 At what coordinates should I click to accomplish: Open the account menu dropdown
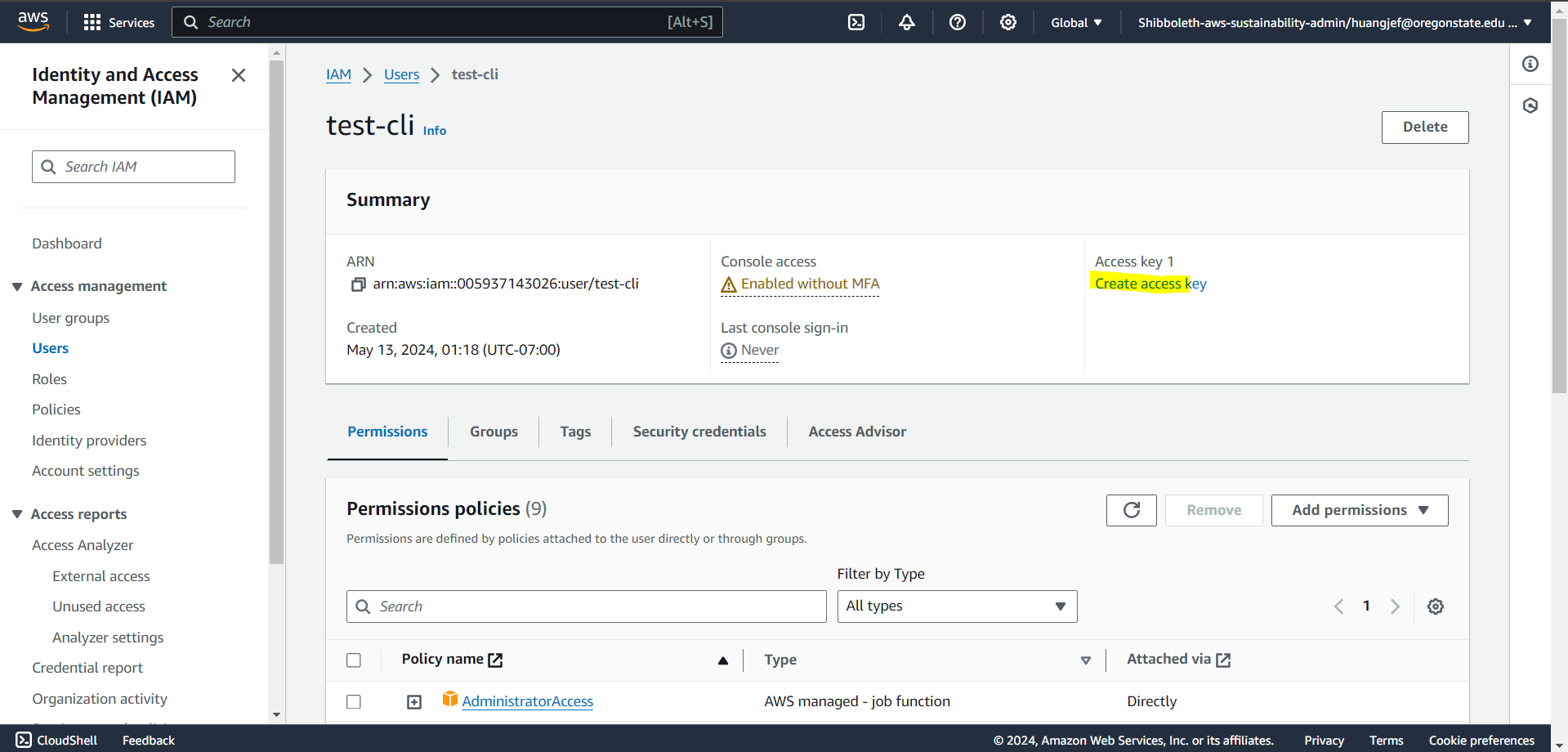1334,23
